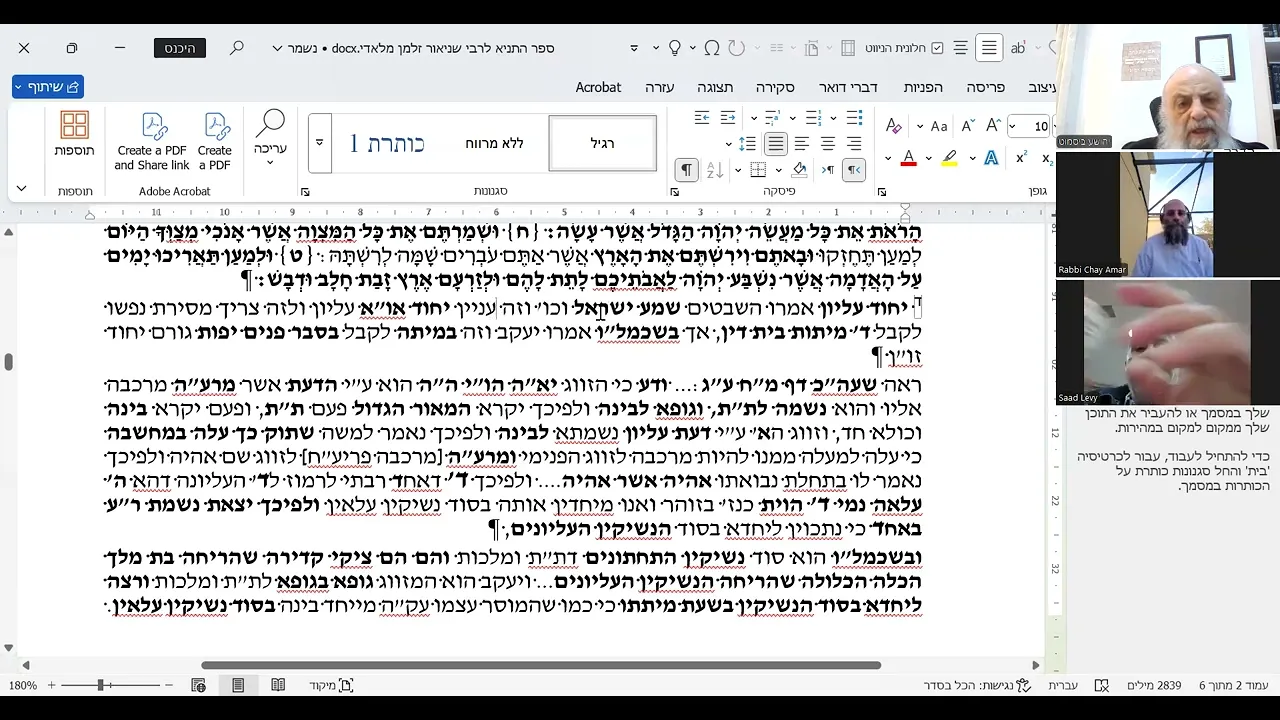Click the shading paint bucket icon
Image resolution: width=1280 pixels, height=720 pixels.
[799, 170]
